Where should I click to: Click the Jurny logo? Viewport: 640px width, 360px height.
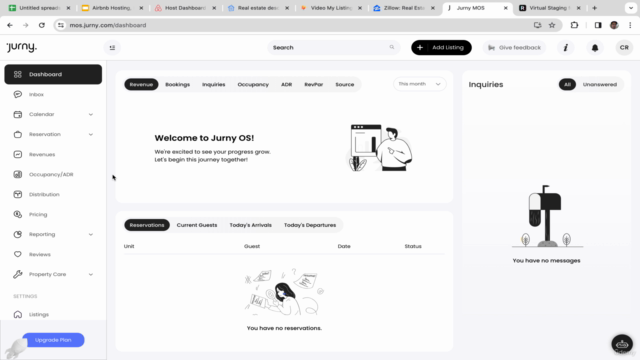tap(22, 47)
